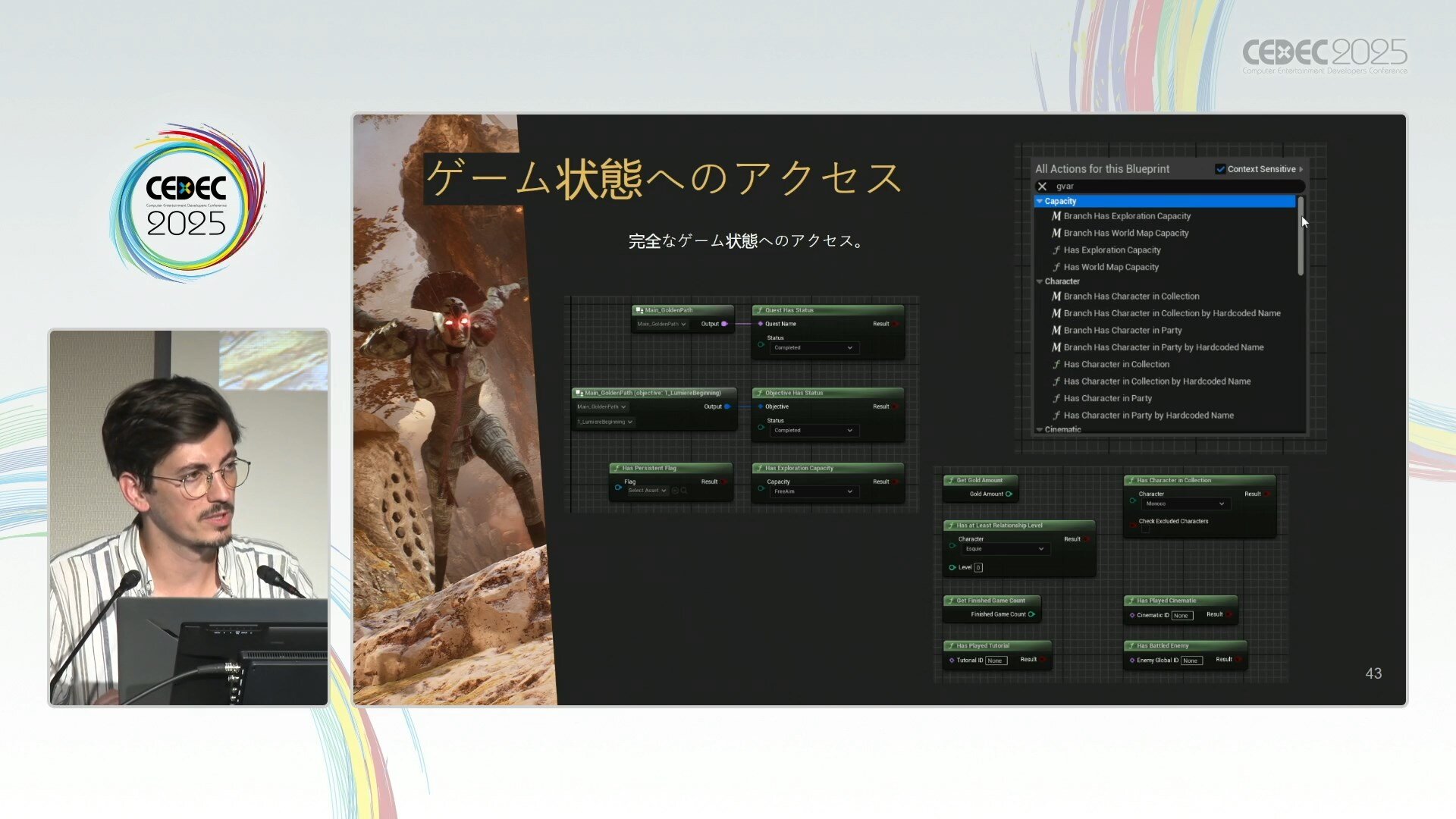
Task: Choose Has Character in Party by Hardcoded Name
Action: [1142, 416]
